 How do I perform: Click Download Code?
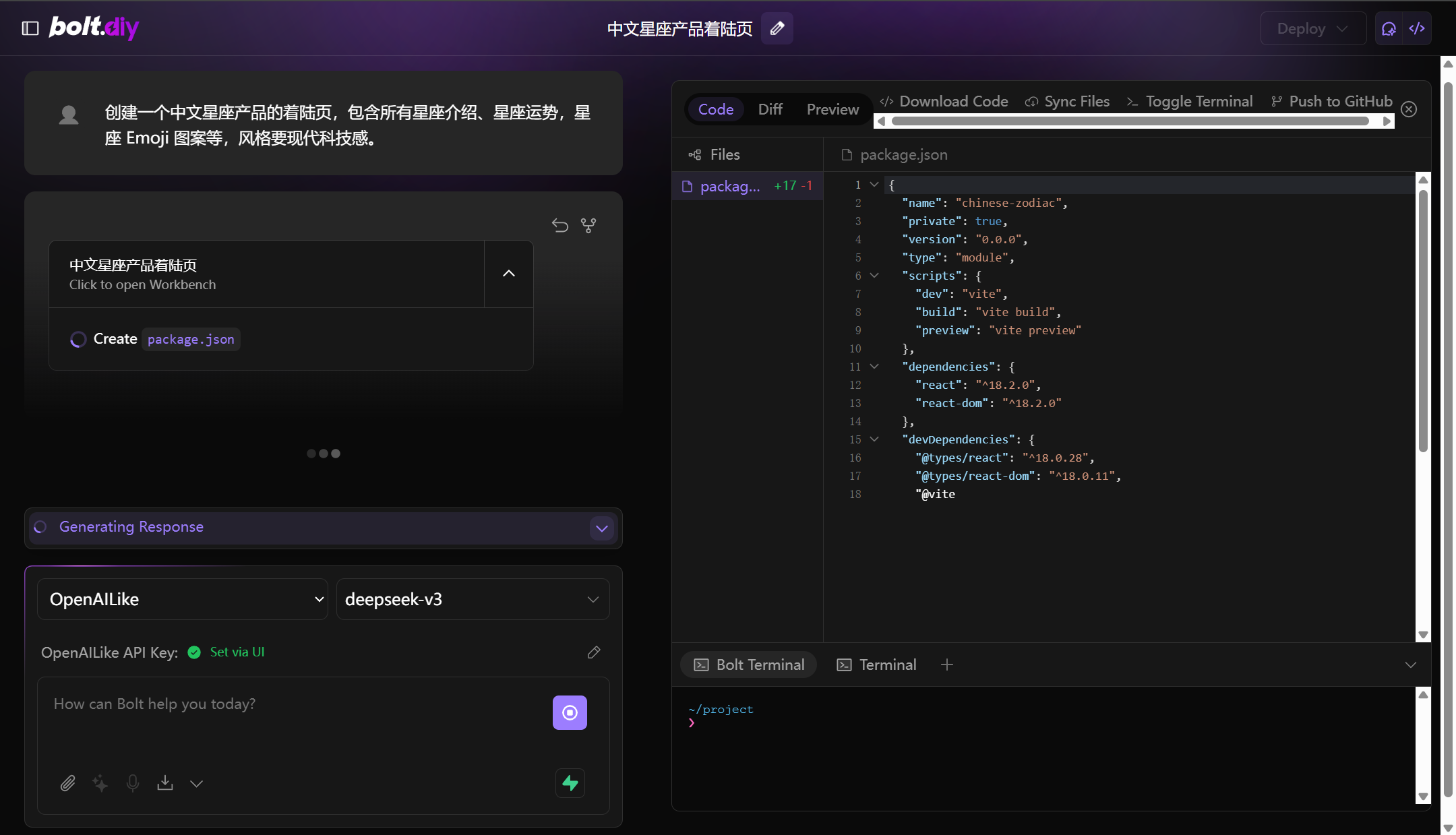944,101
